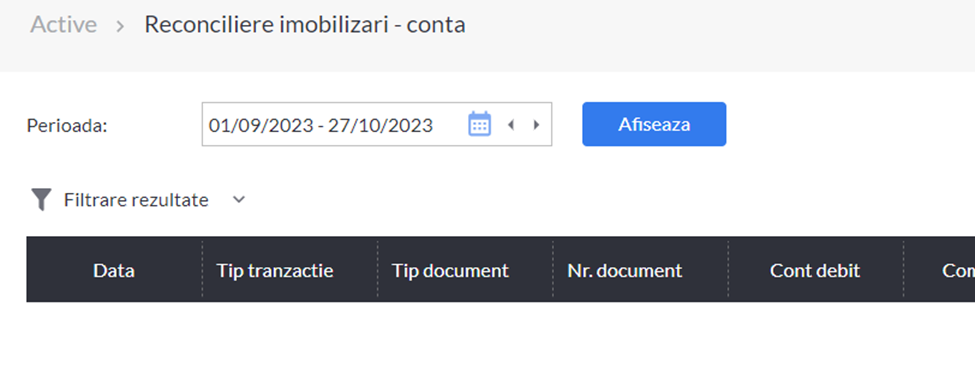
Task: Sort by Cont debit column header
Action: (815, 270)
